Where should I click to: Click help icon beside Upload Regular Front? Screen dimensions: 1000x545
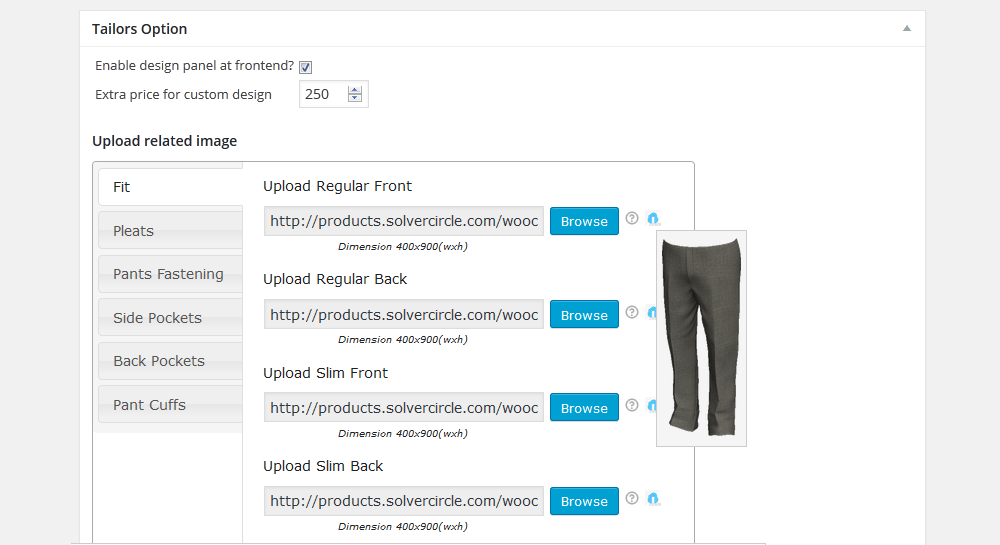(x=631, y=218)
